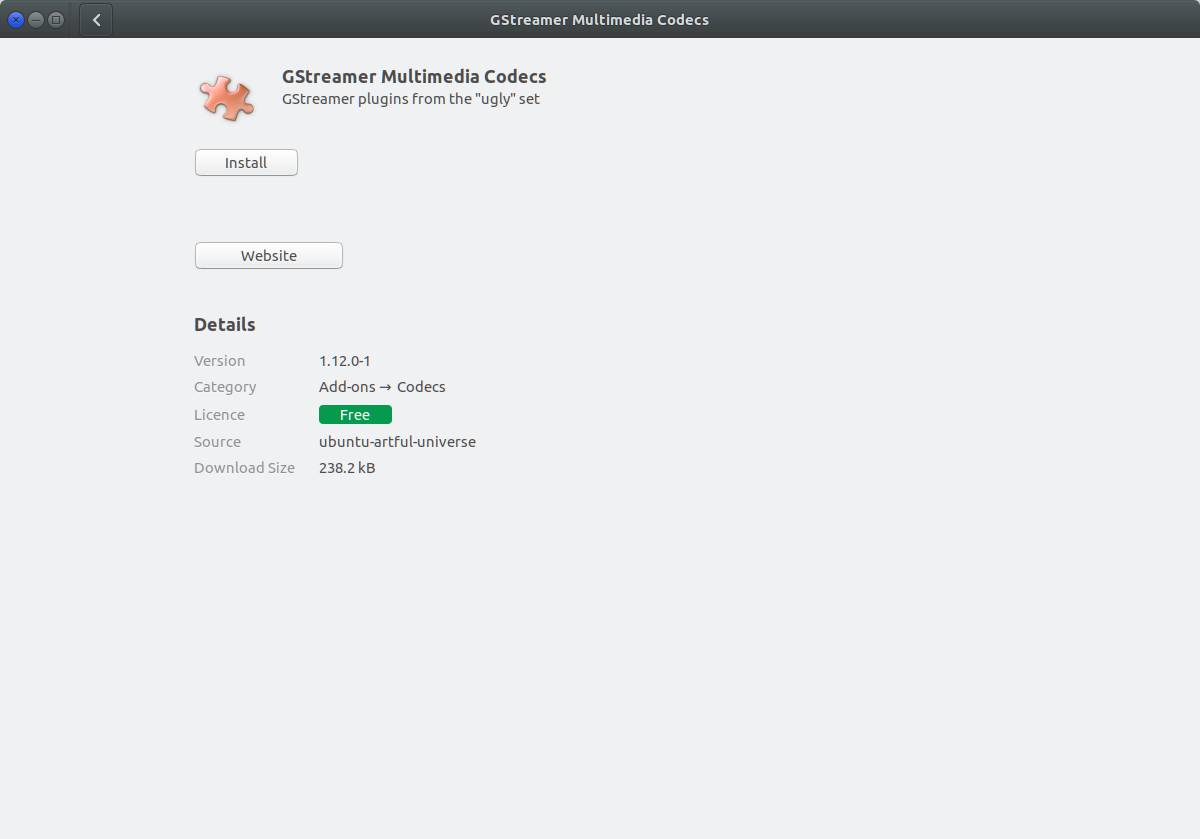1200x839 pixels.
Task: Click category value Add-ons → Codecs
Action: click(x=382, y=387)
